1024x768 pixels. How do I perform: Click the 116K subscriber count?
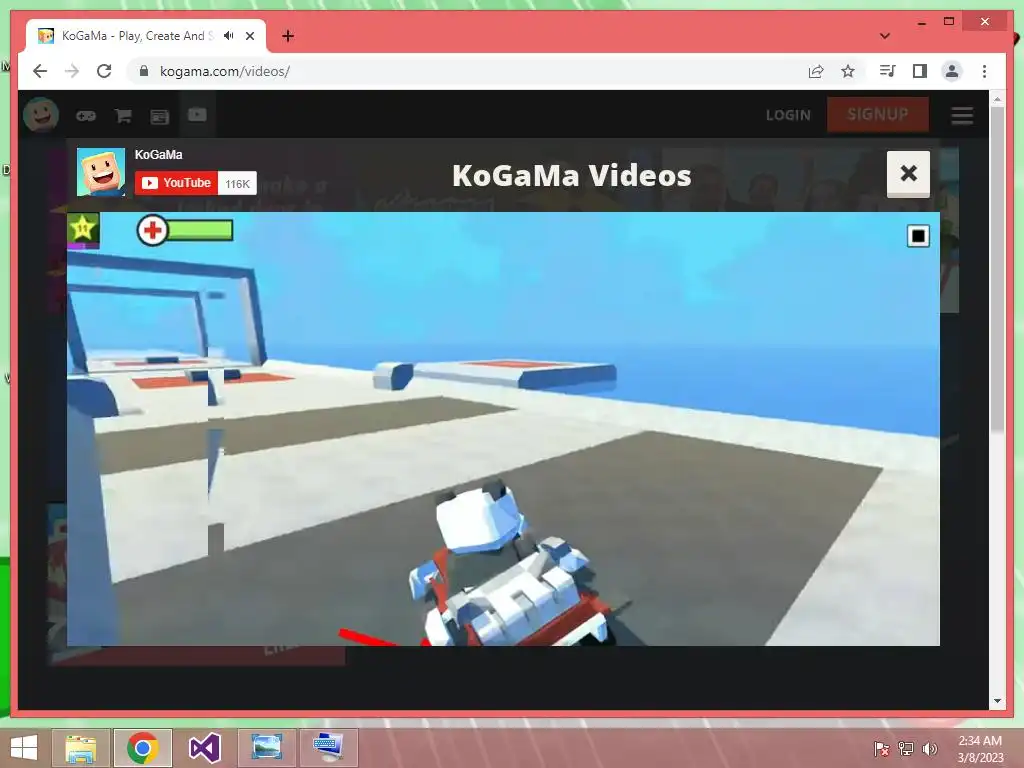tap(237, 184)
